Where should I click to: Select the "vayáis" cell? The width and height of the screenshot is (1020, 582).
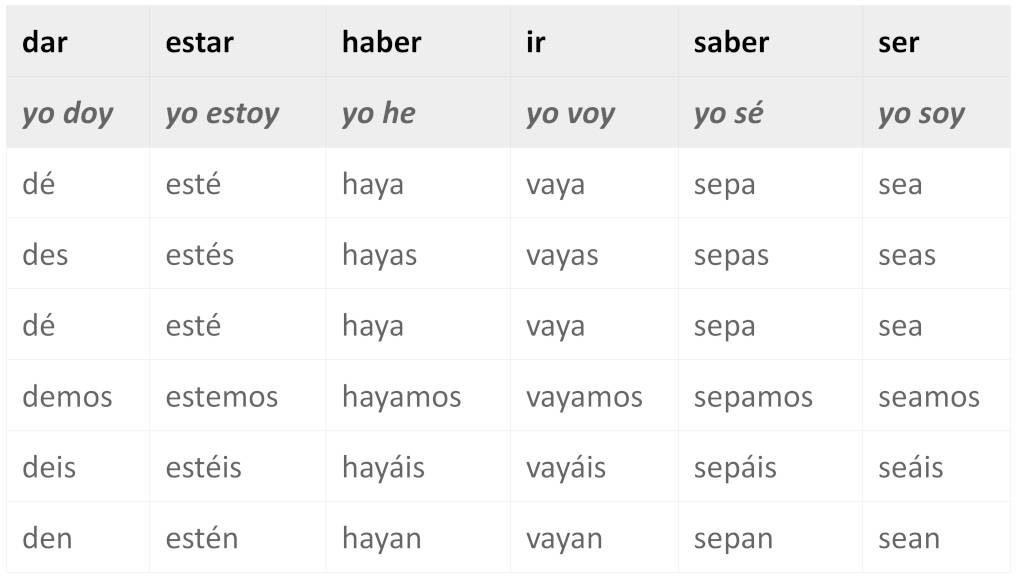pos(565,467)
